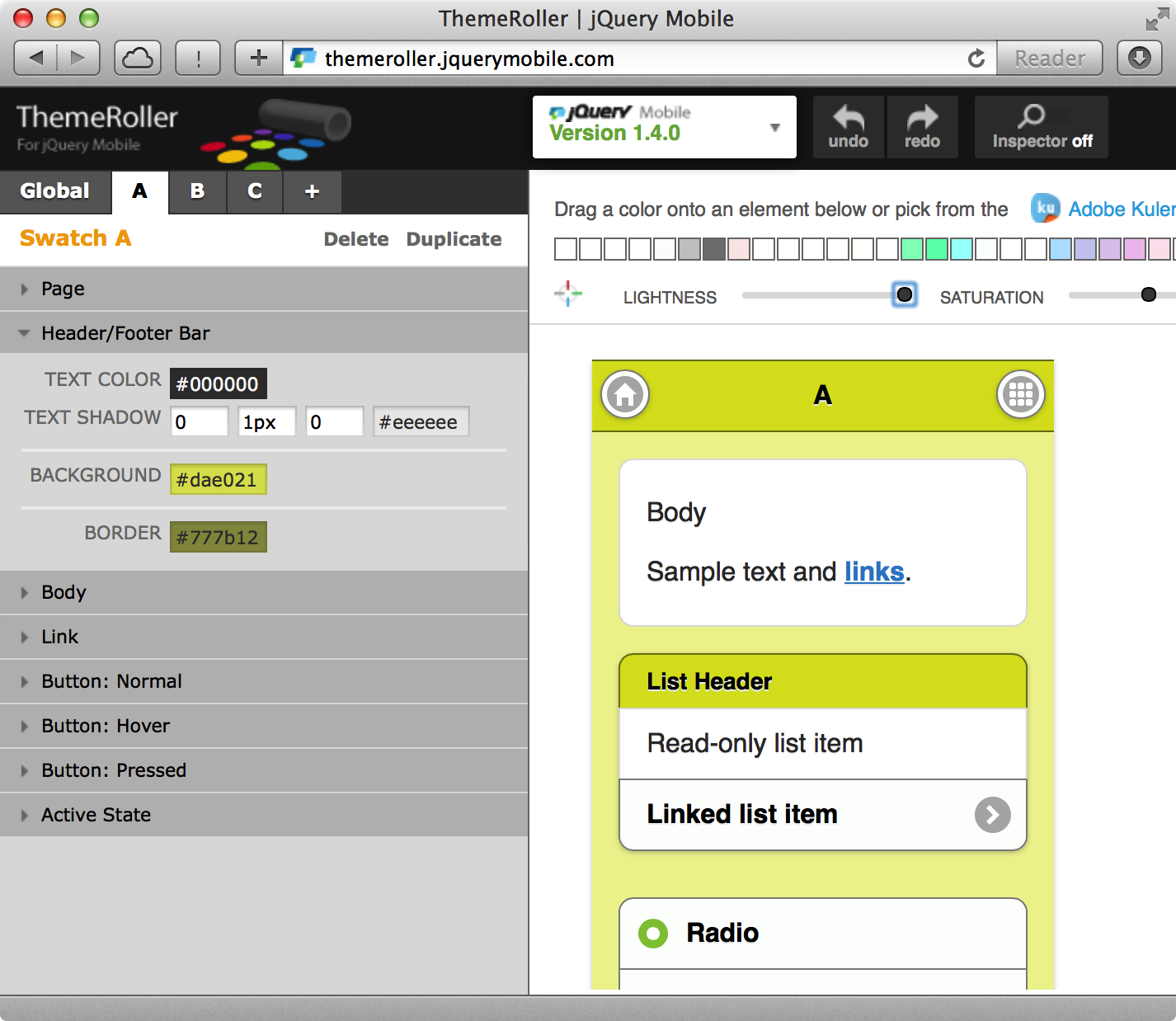
Task: Click the home icon in preview header
Action: pyautogui.click(x=625, y=395)
